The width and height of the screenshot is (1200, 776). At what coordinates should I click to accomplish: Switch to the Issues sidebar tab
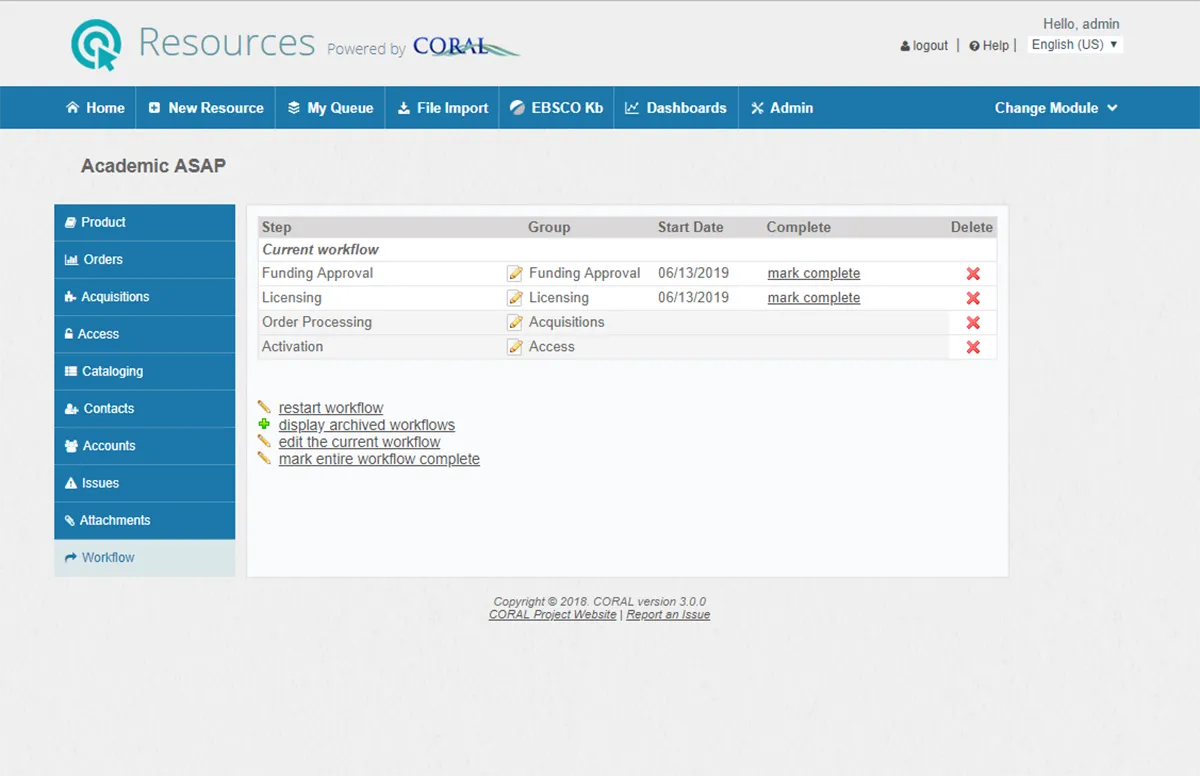pyautogui.click(x=145, y=483)
